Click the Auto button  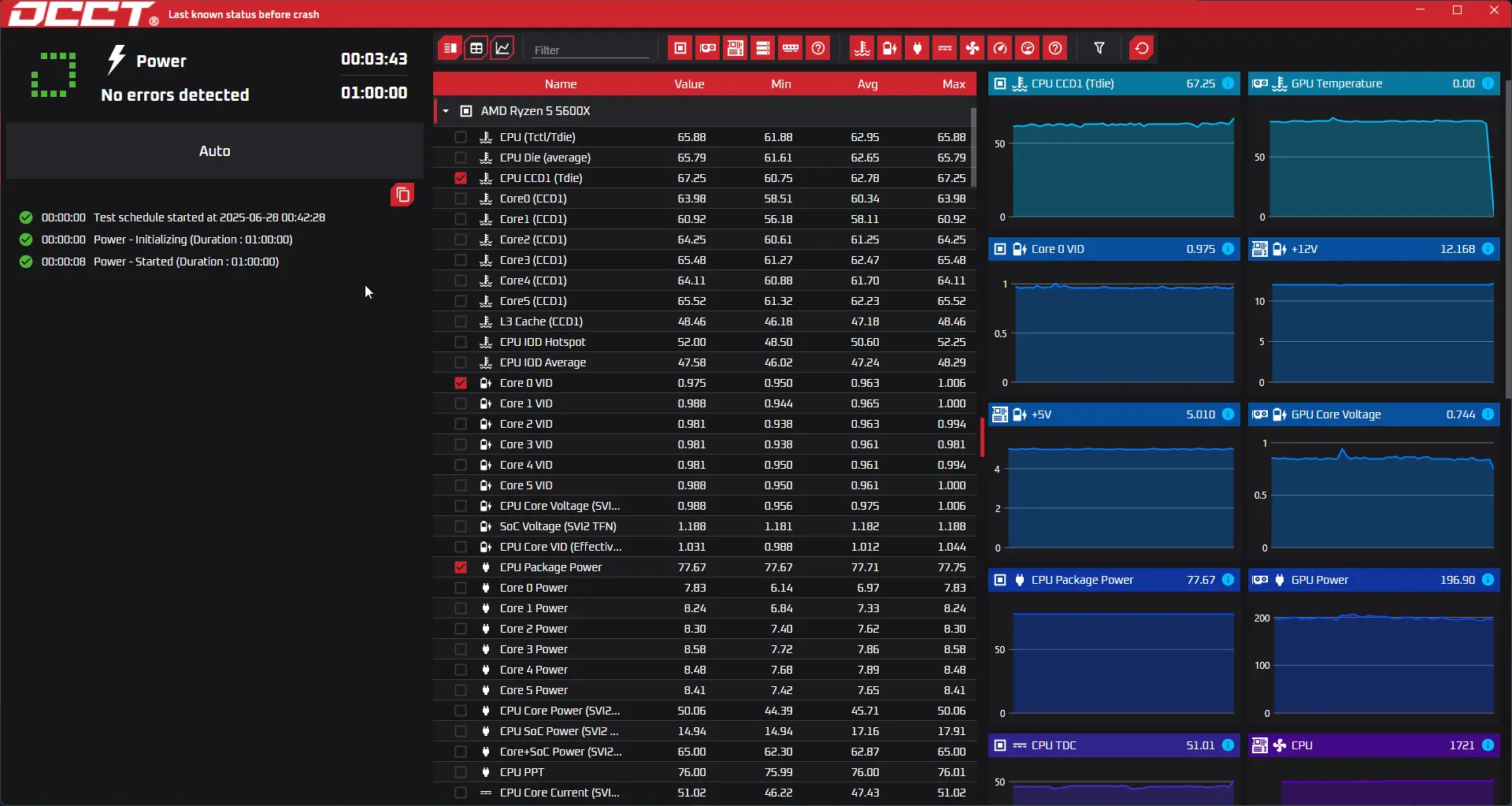[215, 150]
